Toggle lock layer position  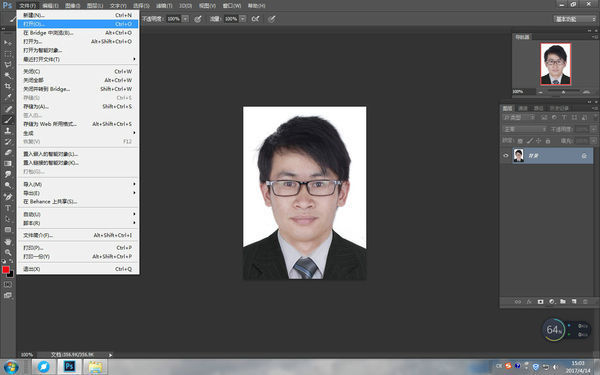(538, 141)
